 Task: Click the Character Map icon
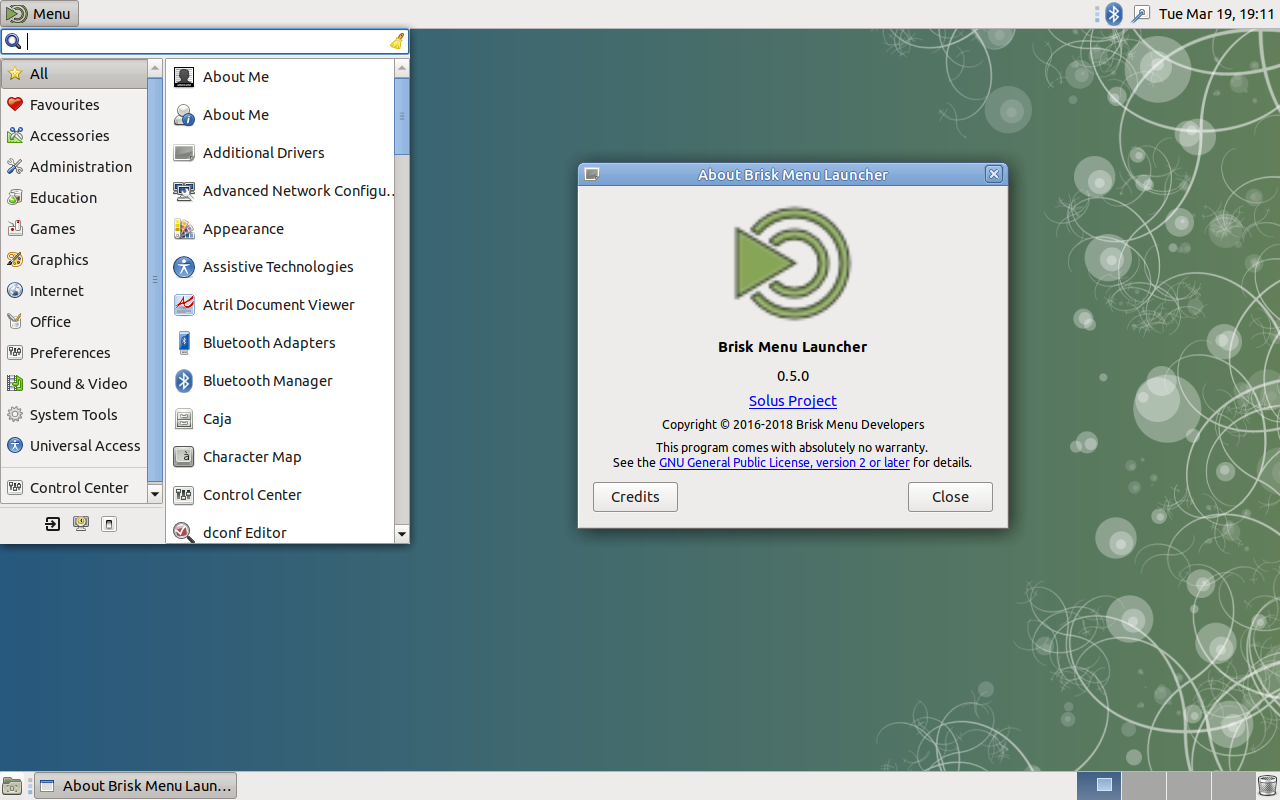coord(184,457)
